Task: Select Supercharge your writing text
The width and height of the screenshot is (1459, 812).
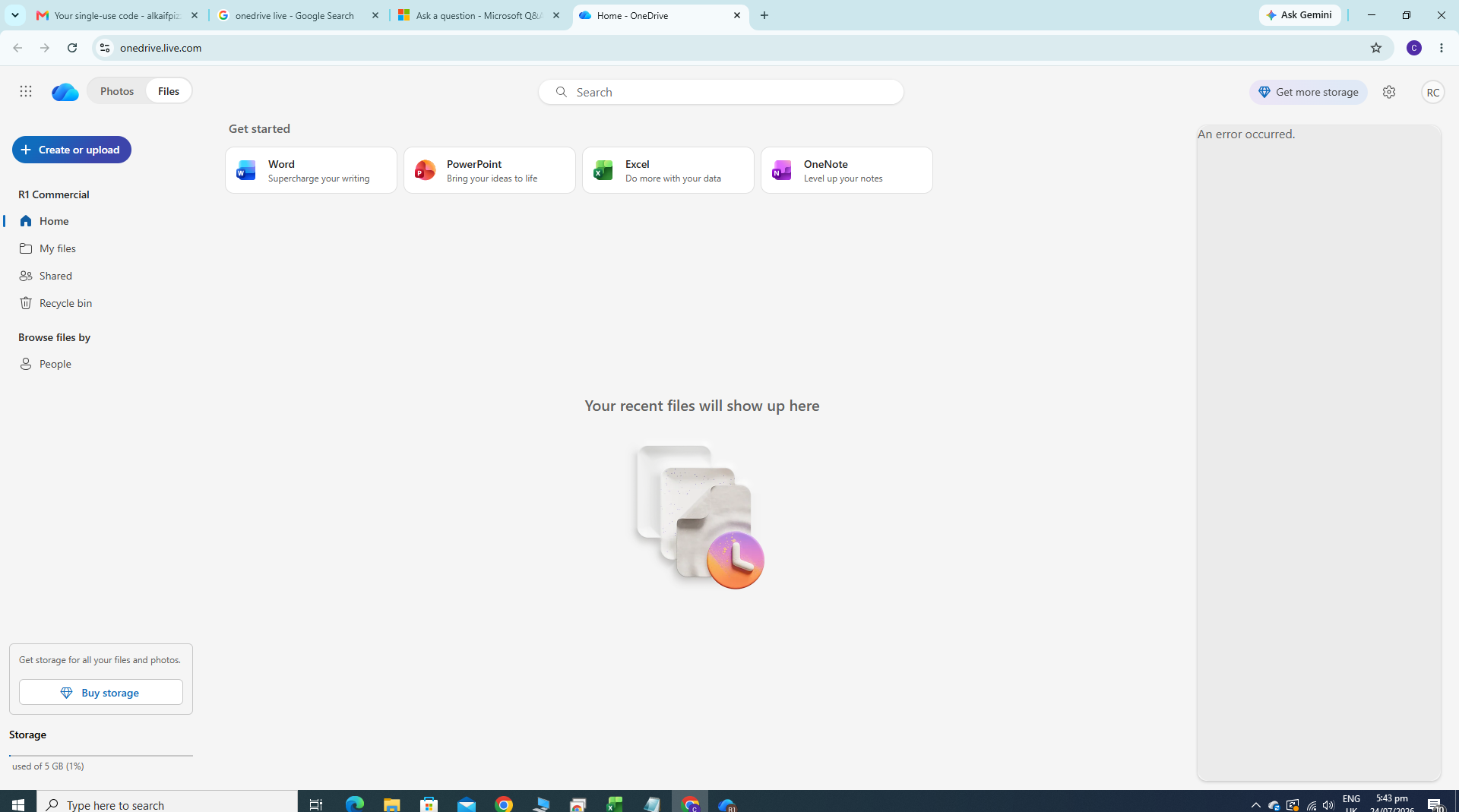Action: (319, 179)
